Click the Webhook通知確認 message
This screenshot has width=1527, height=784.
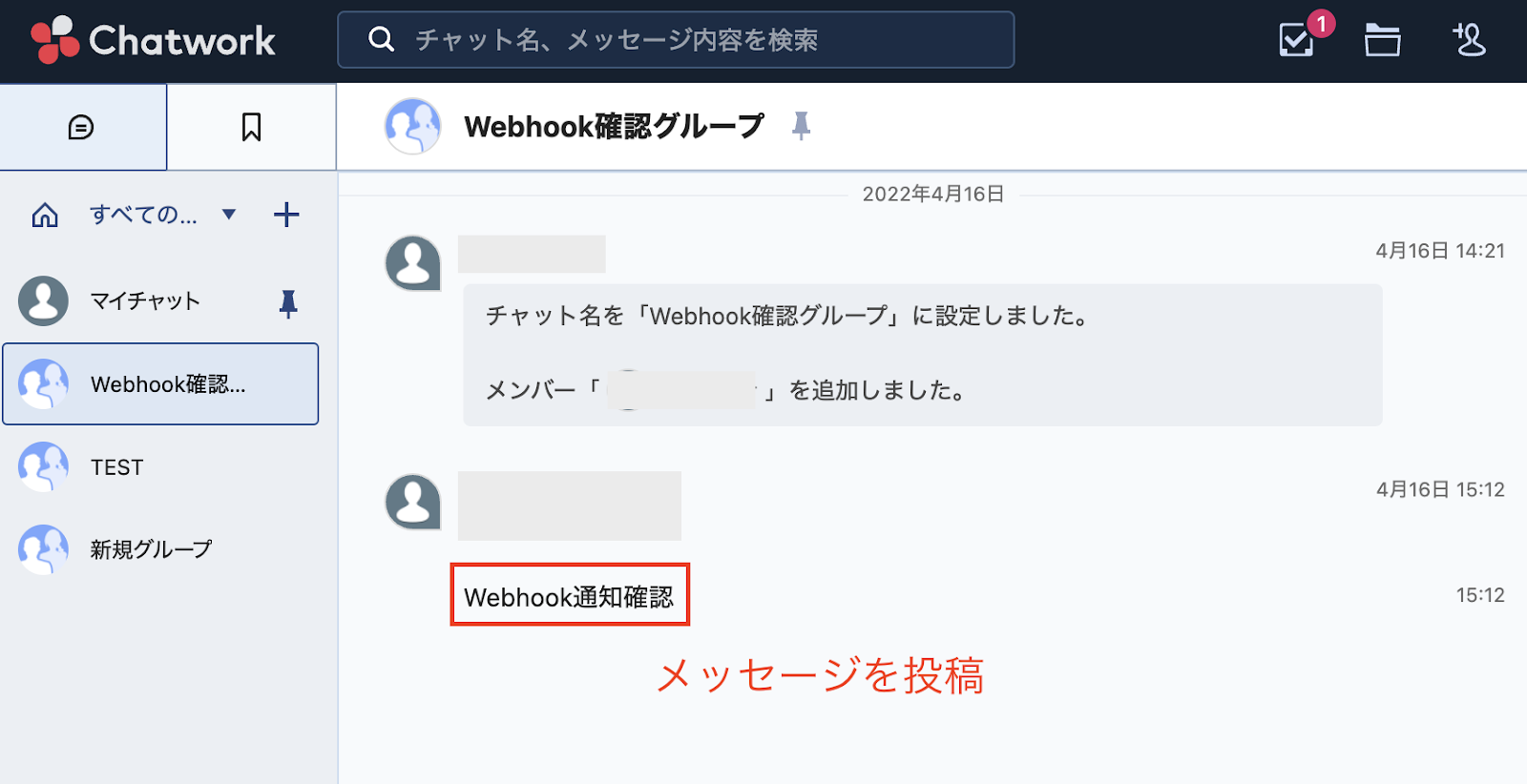[x=569, y=597]
